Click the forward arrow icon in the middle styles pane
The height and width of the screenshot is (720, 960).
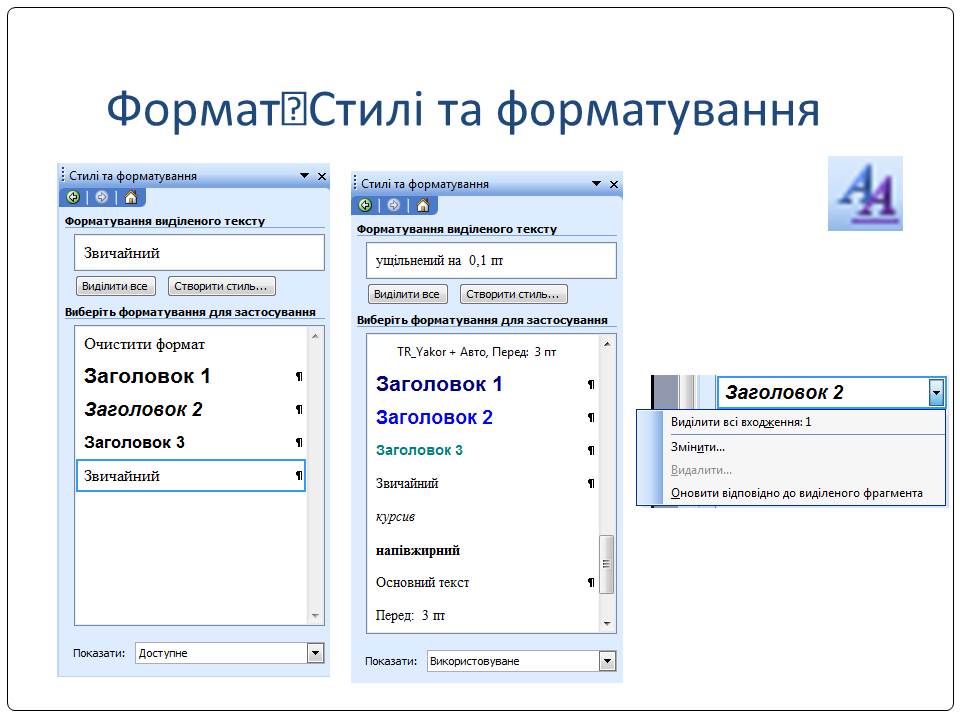tap(393, 205)
